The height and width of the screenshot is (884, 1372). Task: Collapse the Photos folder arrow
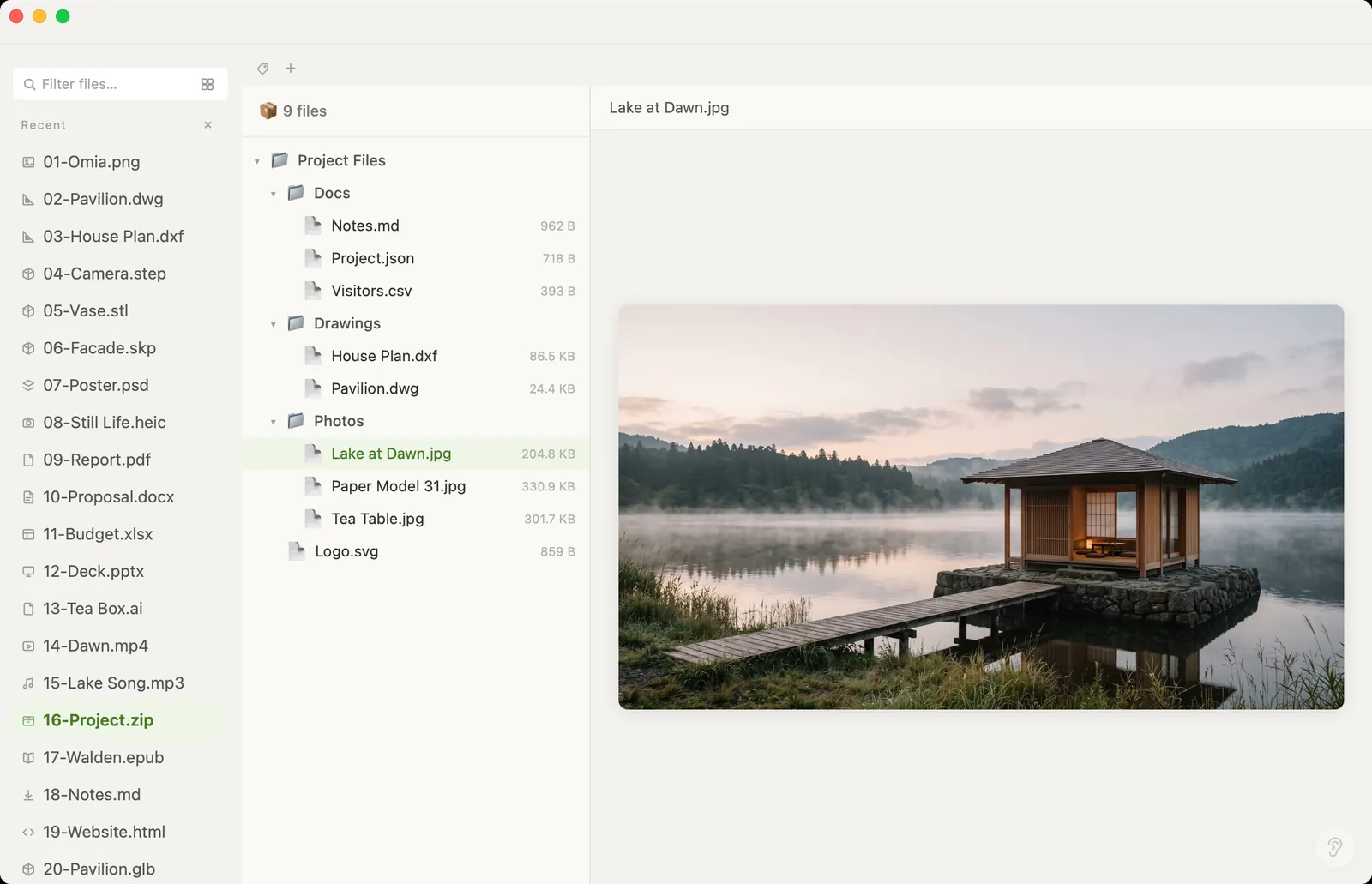[274, 422]
